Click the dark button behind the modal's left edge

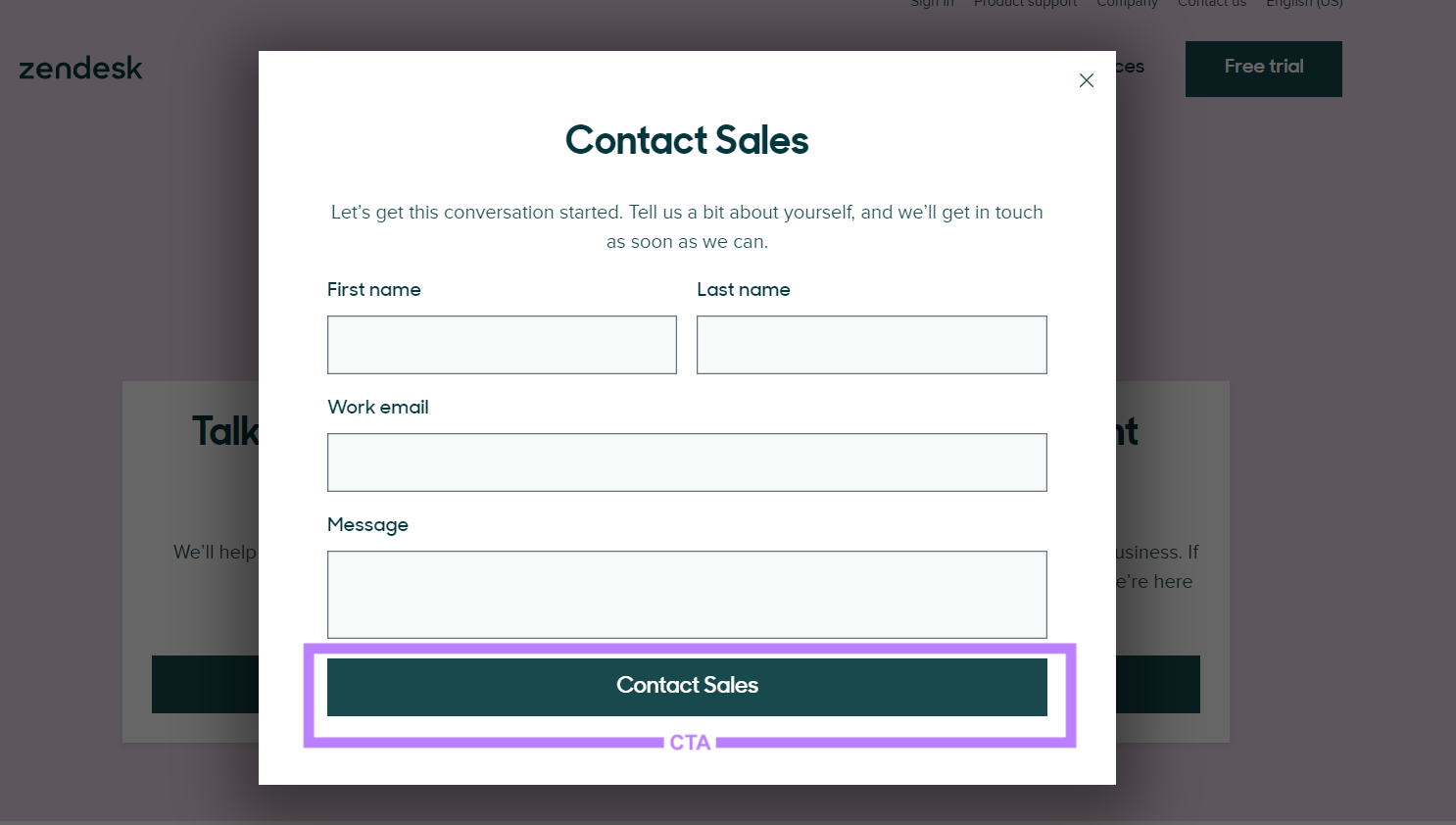(x=204, y=684)
